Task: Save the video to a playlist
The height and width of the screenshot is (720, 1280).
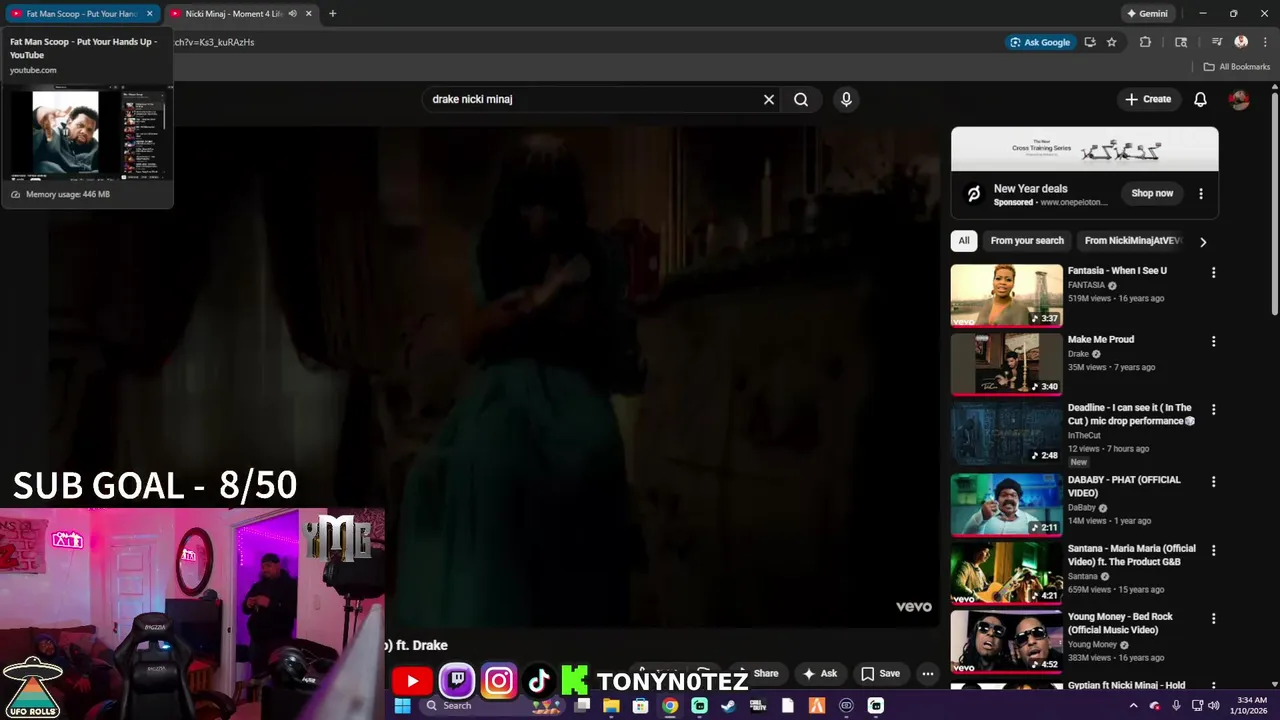Action: tap(881, 673)
